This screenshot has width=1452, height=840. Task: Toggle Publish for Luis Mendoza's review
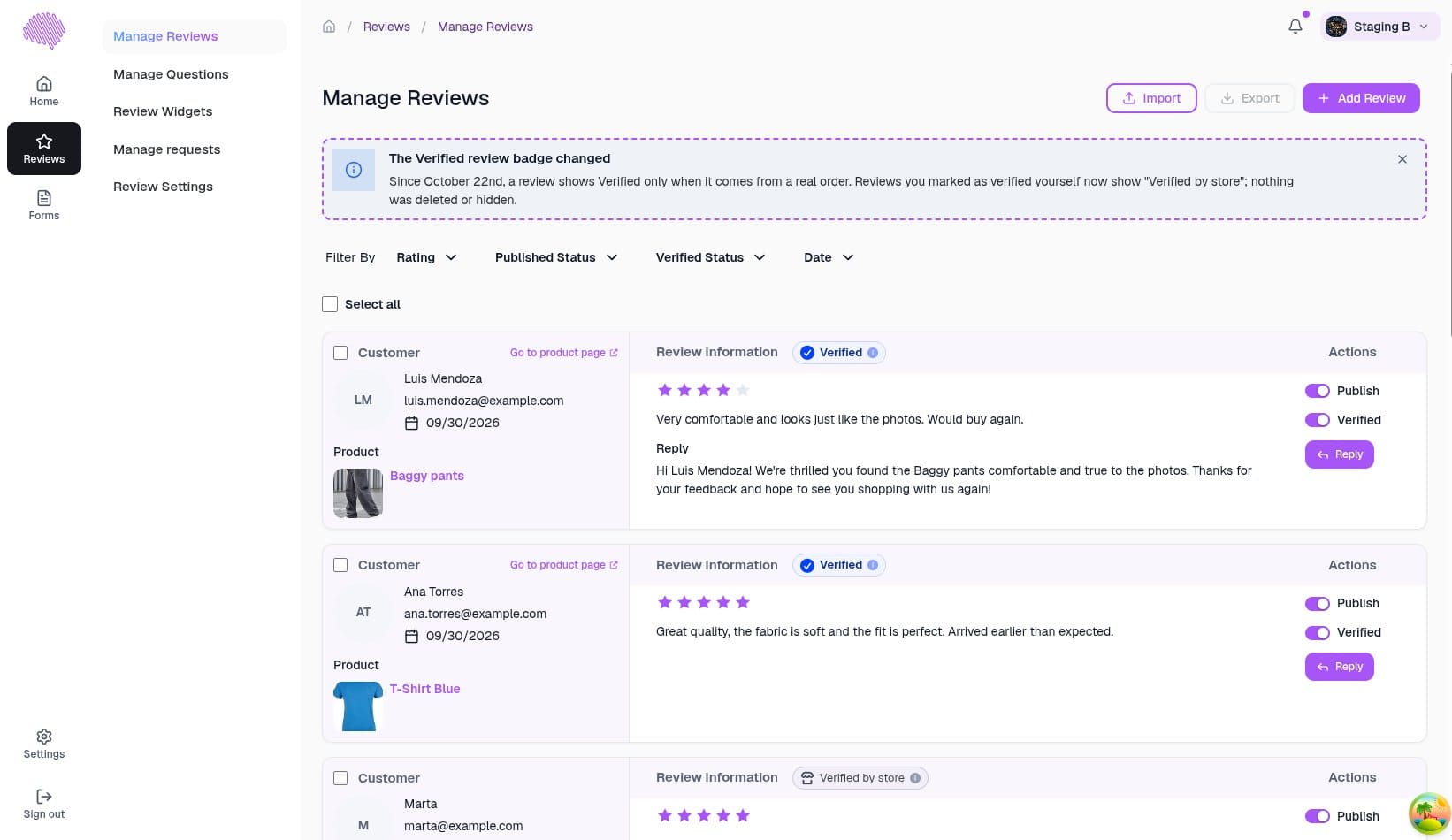click(x=1318, y=391)
